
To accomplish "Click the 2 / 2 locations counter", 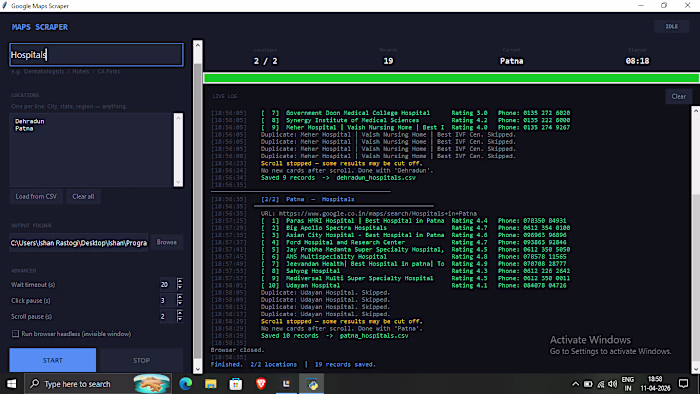I will pyautogui.click(x=266, y=61).
